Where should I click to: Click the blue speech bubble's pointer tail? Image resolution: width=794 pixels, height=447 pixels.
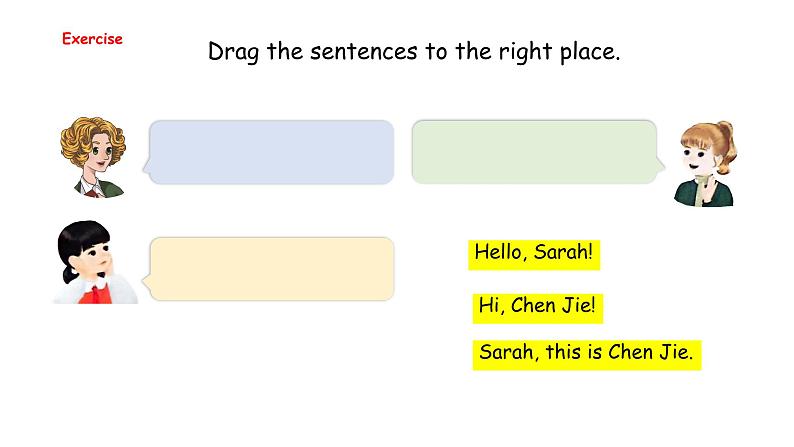[x=146, y=166]
